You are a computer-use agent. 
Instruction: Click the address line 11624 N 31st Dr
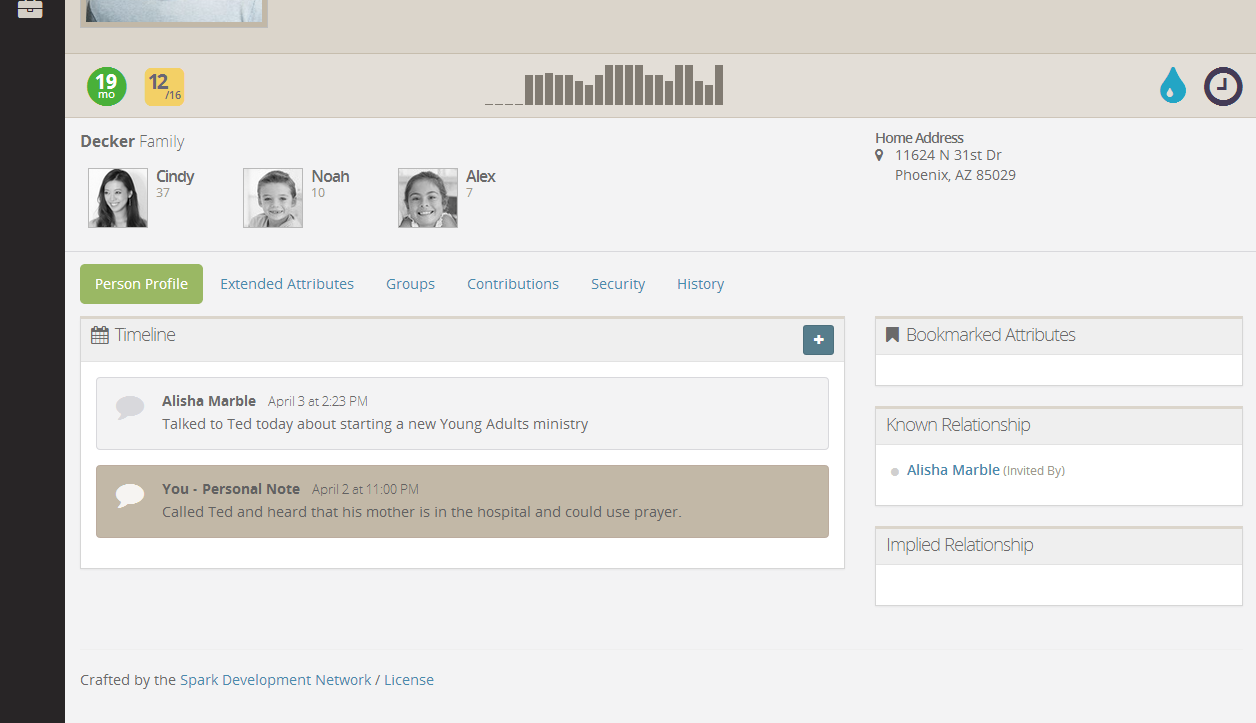pyautogui.click(x=948, y=155)
